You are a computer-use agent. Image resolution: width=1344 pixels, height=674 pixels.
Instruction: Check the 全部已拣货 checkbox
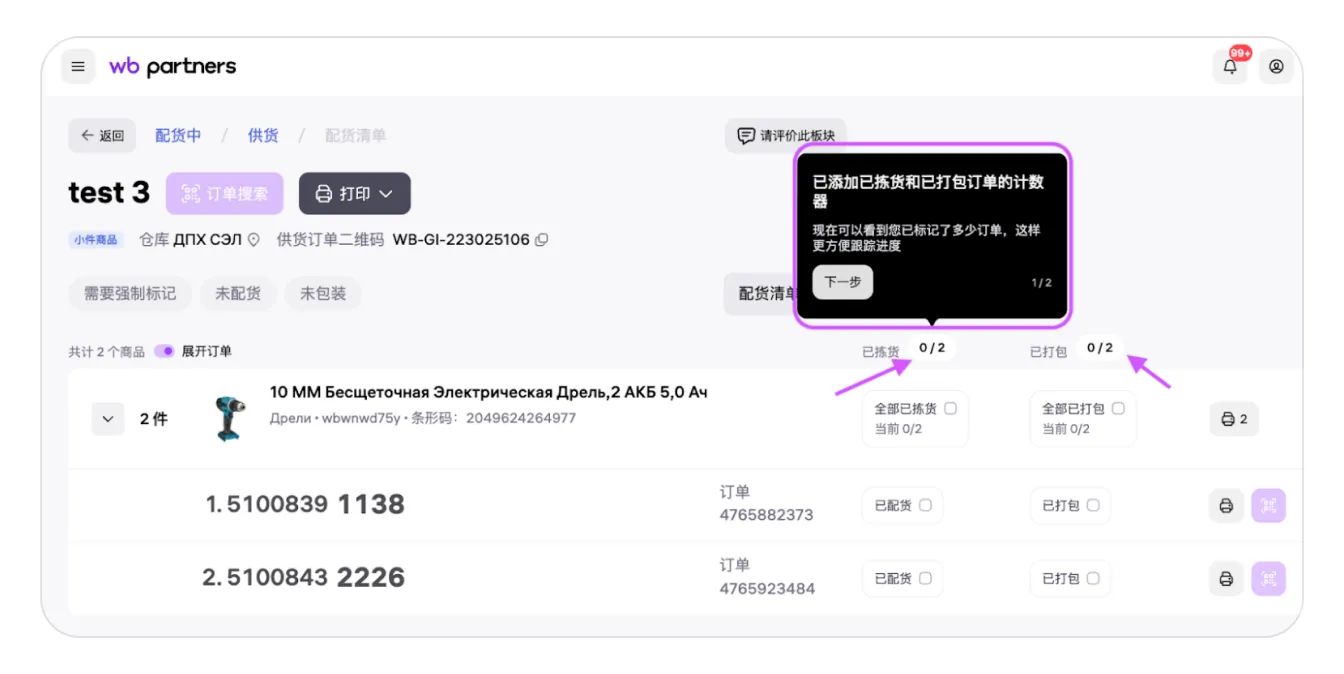(x=950, y=409)
